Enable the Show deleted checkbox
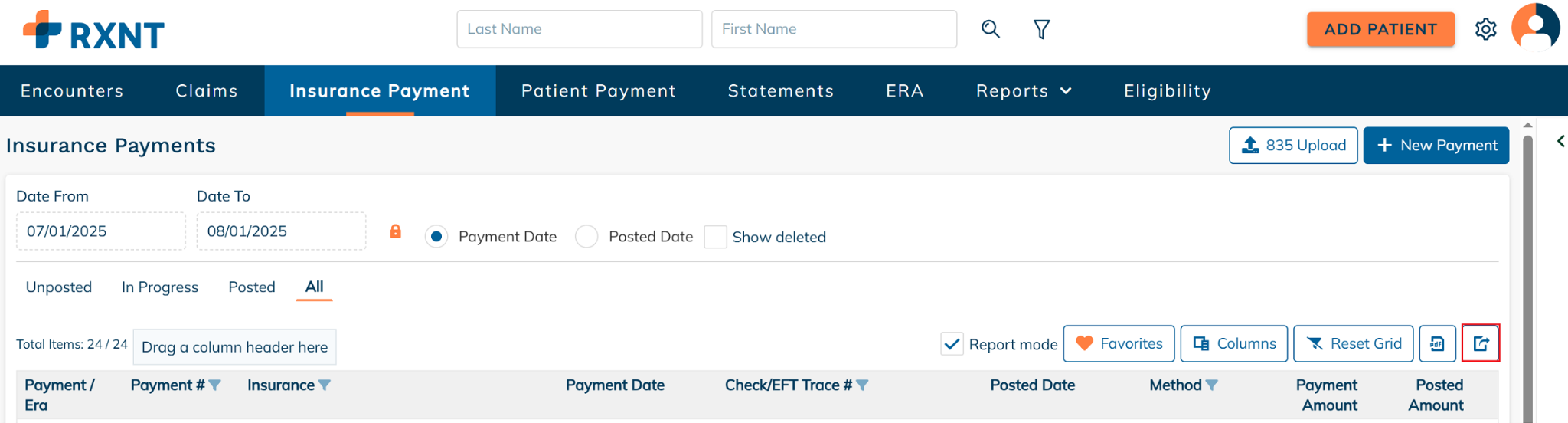This screenshot has width=1568, height=423. 715,237
